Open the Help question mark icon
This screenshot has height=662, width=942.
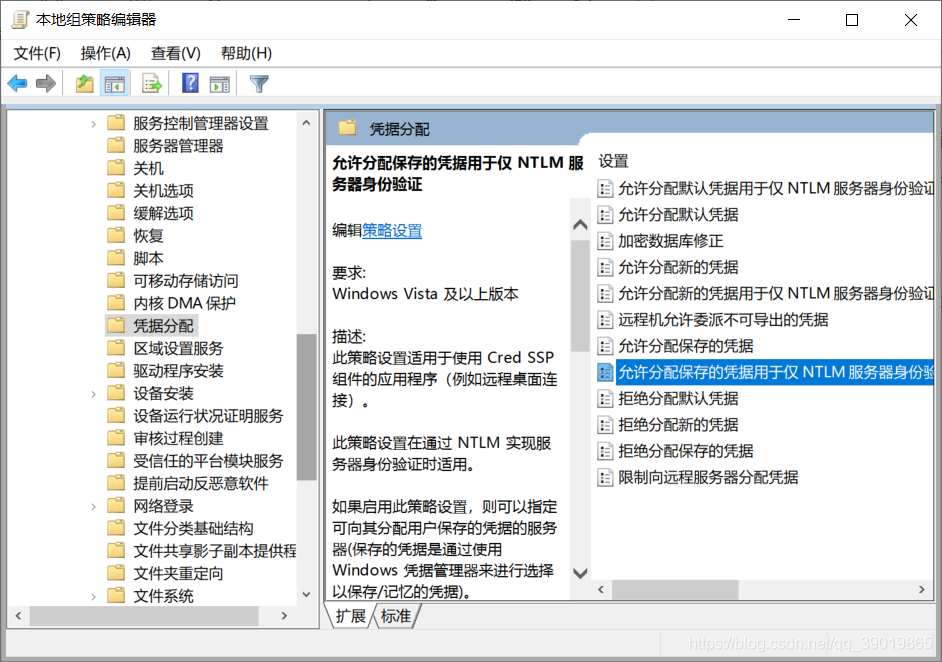coord(190,84)
